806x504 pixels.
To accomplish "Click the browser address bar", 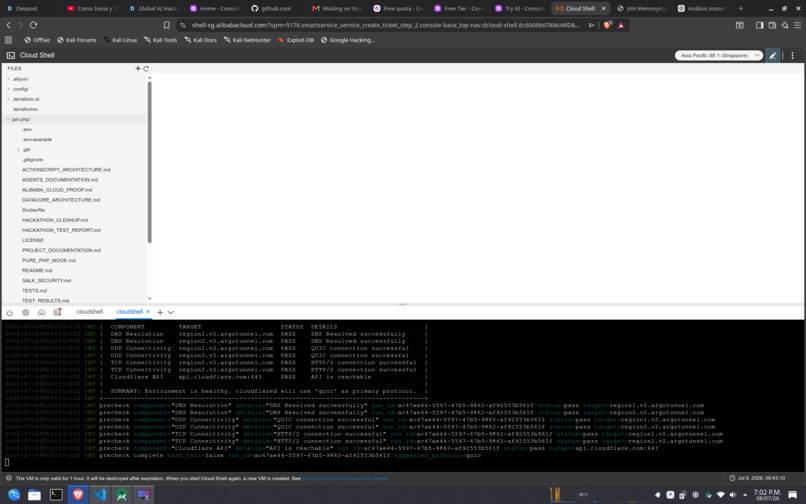I will click(386, 25).
